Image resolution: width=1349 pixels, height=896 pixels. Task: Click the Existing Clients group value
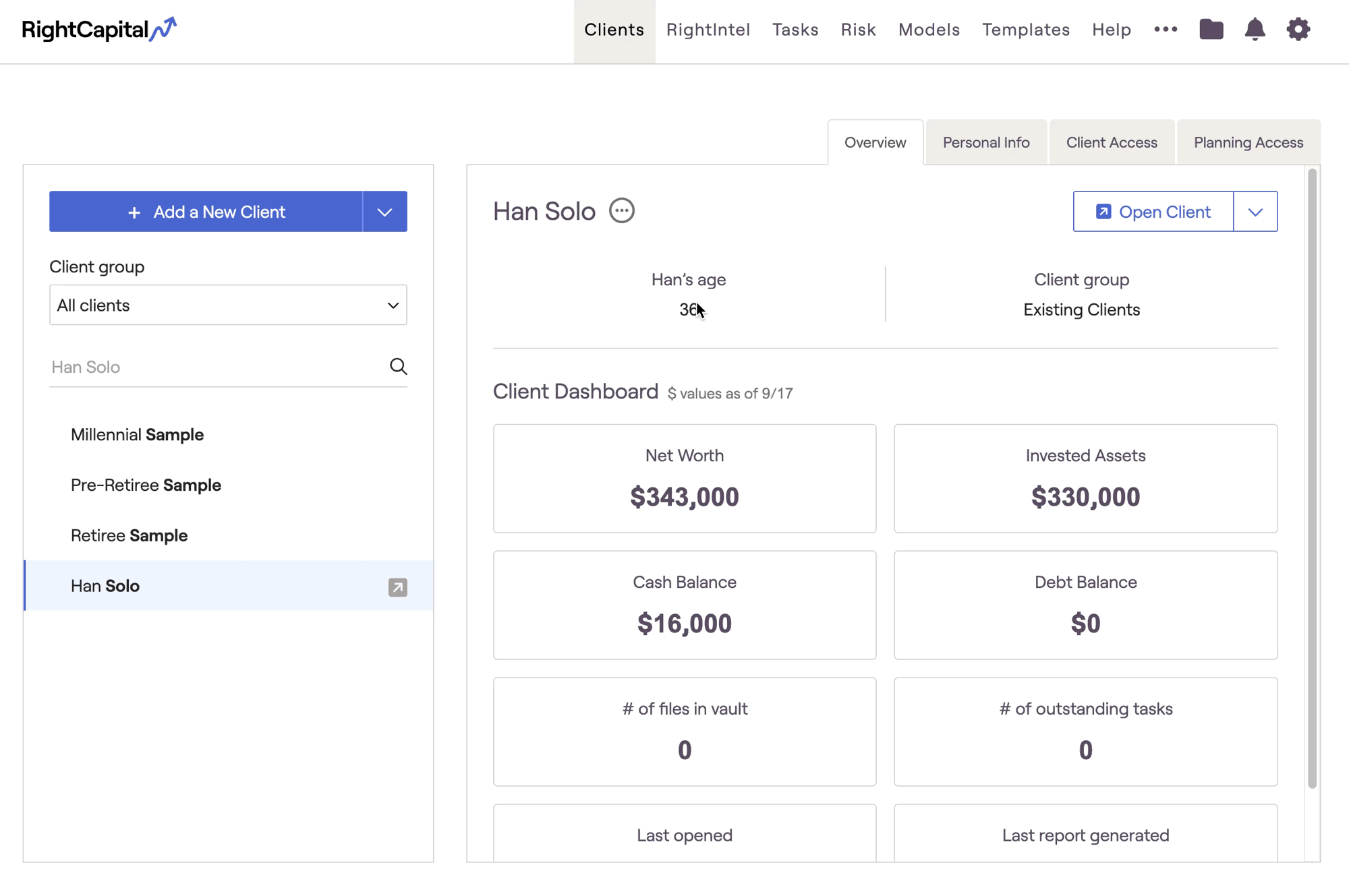point(1081,310)
